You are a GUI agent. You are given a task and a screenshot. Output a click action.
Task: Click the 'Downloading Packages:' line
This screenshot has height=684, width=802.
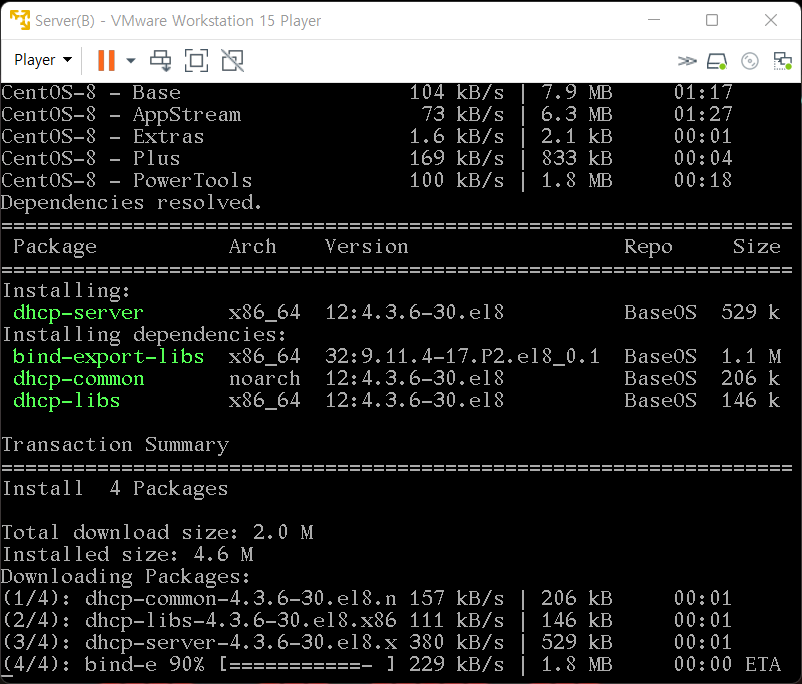tap(126, 577)
